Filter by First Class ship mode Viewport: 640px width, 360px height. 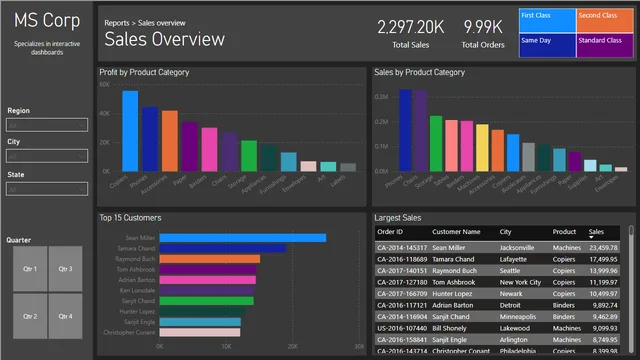pyautogui.click(x=547, y=20)
